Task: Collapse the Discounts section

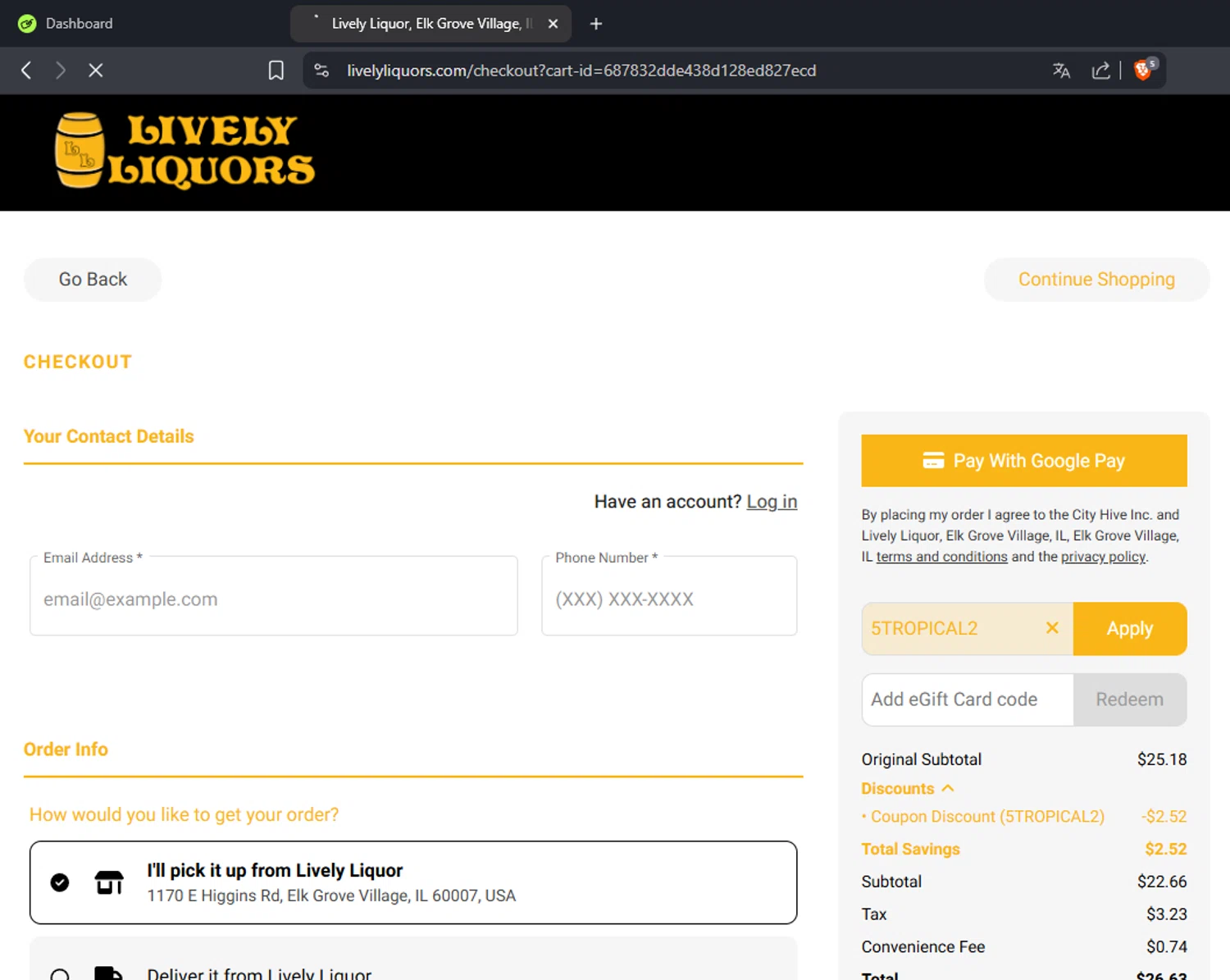Action: click(x=908, y=789)
